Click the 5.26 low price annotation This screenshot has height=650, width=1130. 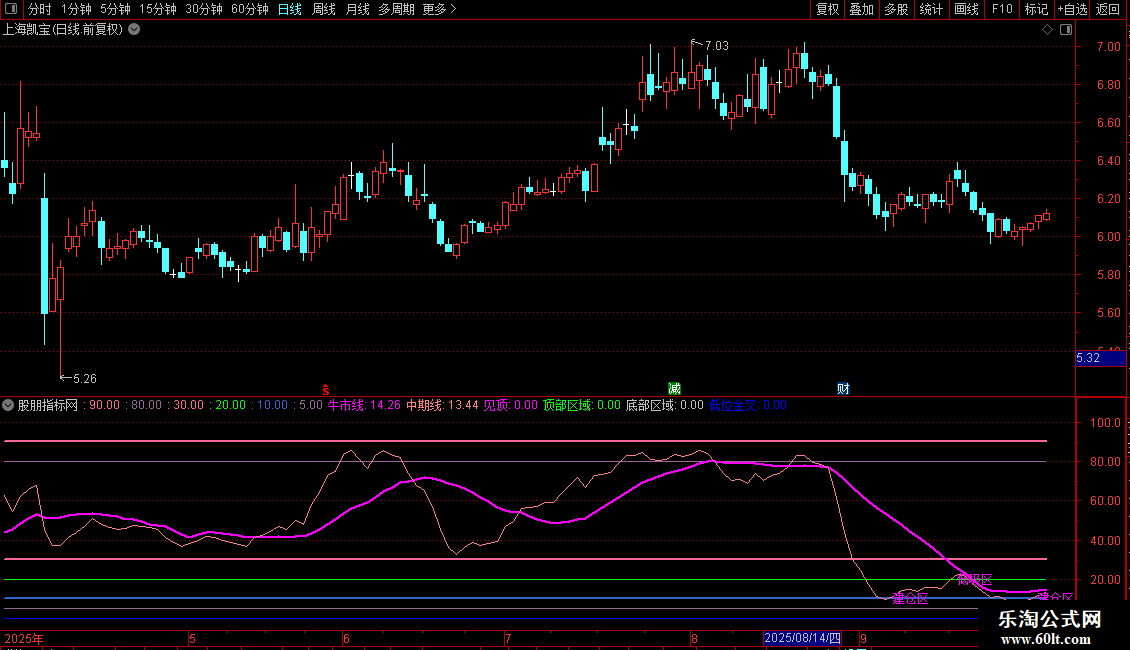click(84, 378)
